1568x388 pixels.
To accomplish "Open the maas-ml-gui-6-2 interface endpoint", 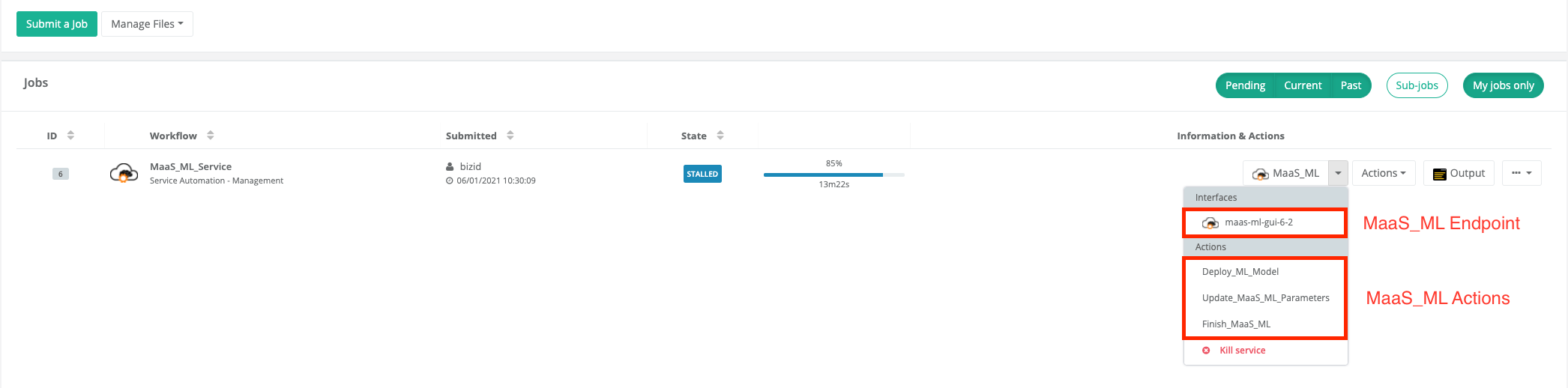I will coord(1265,222).
